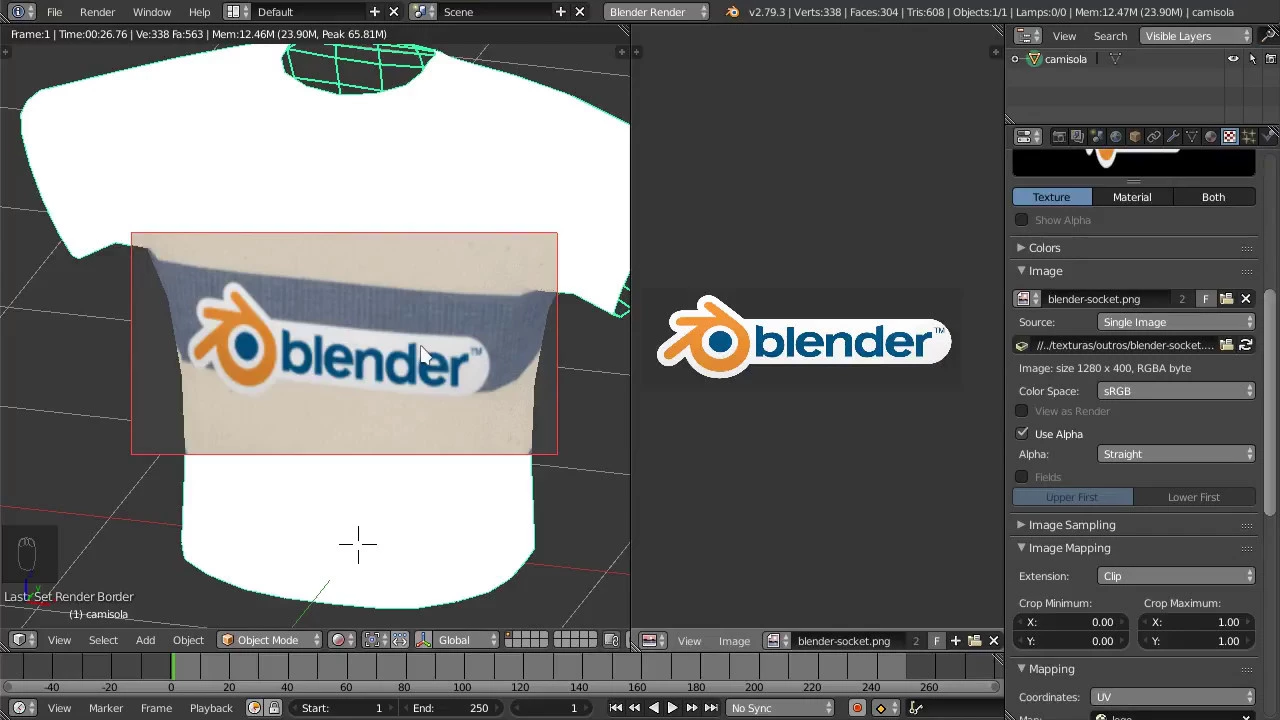Open the Coordinates dropdown showing UV

1172,697
